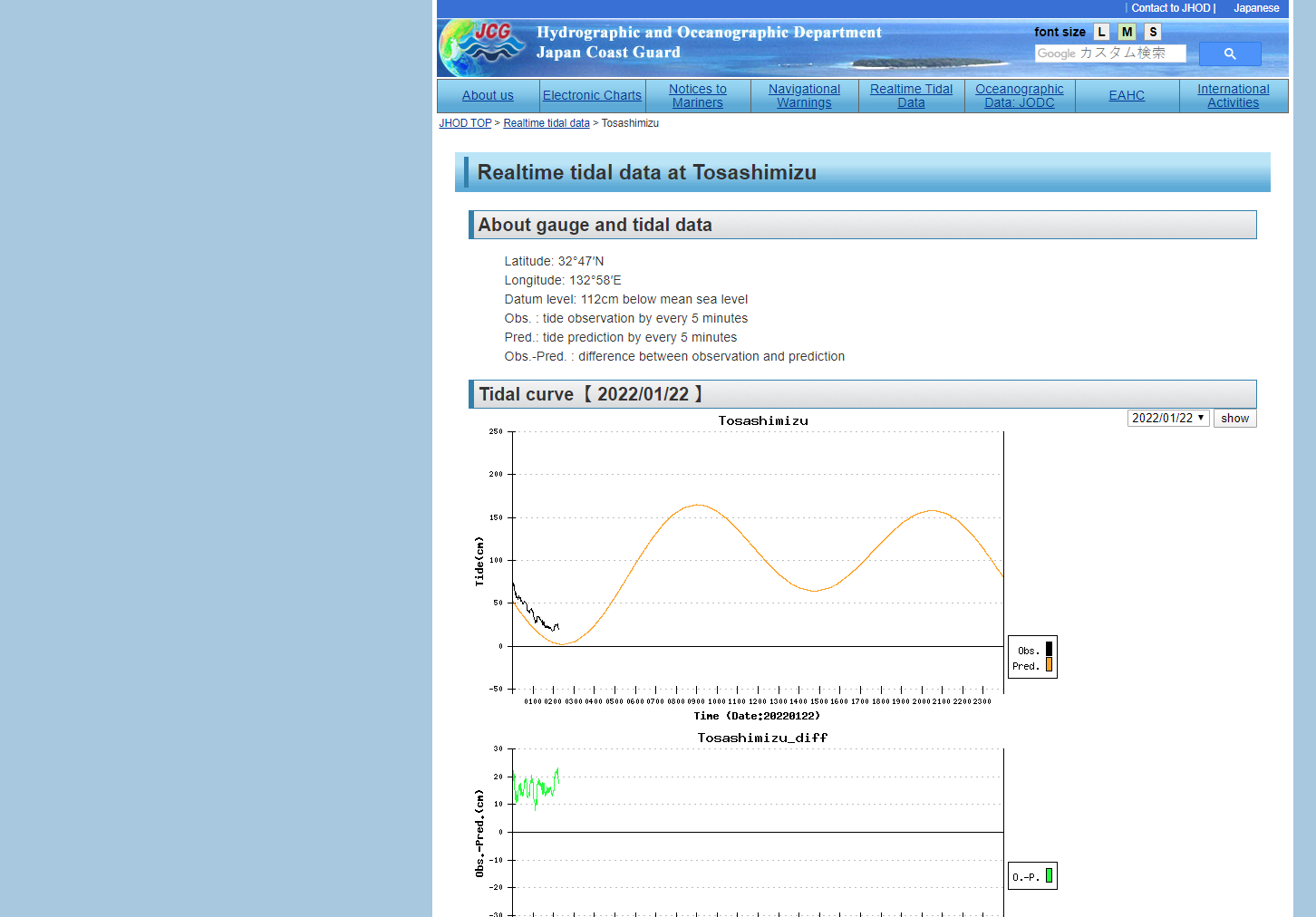
Task: Open Navigational Warnings menu
Action: [x=804, y=96]
